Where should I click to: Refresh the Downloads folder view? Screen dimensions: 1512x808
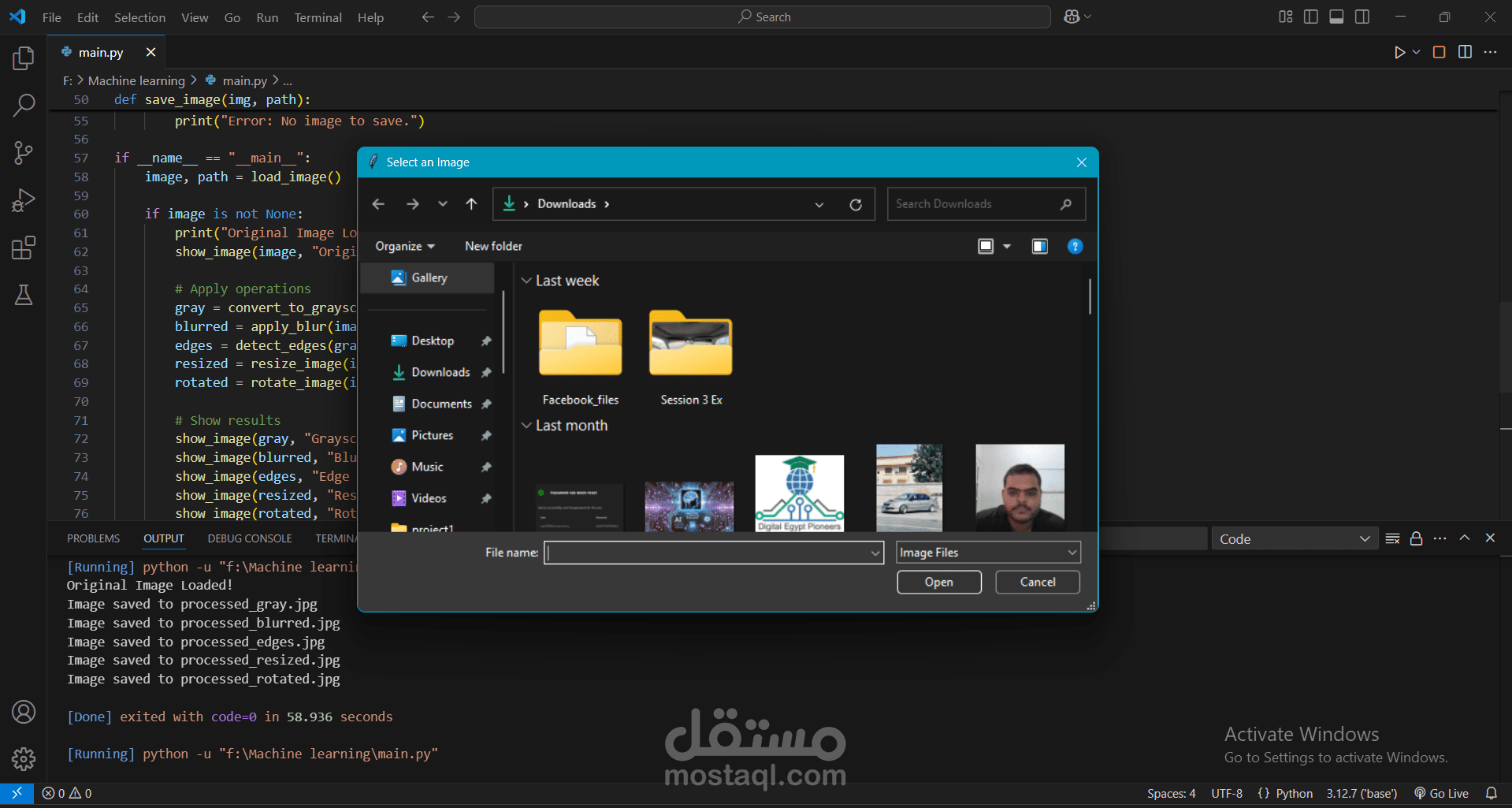click(856, 203)
